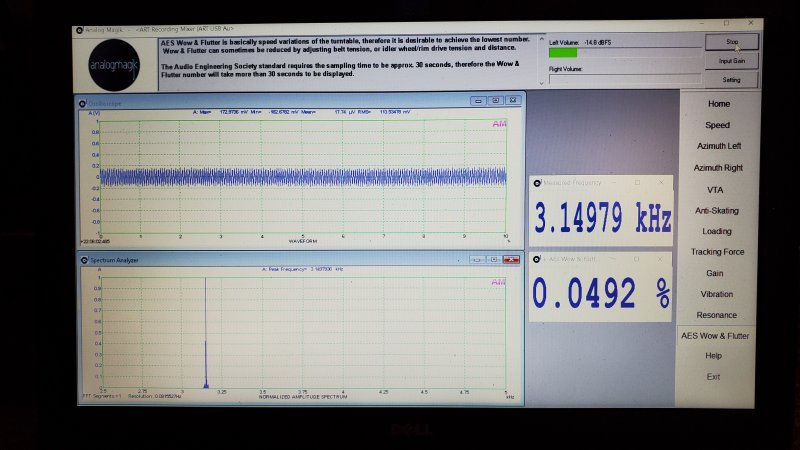The image size is (800, 450).
Task: Open the Input Gain button
Action: tap(732, 61)
